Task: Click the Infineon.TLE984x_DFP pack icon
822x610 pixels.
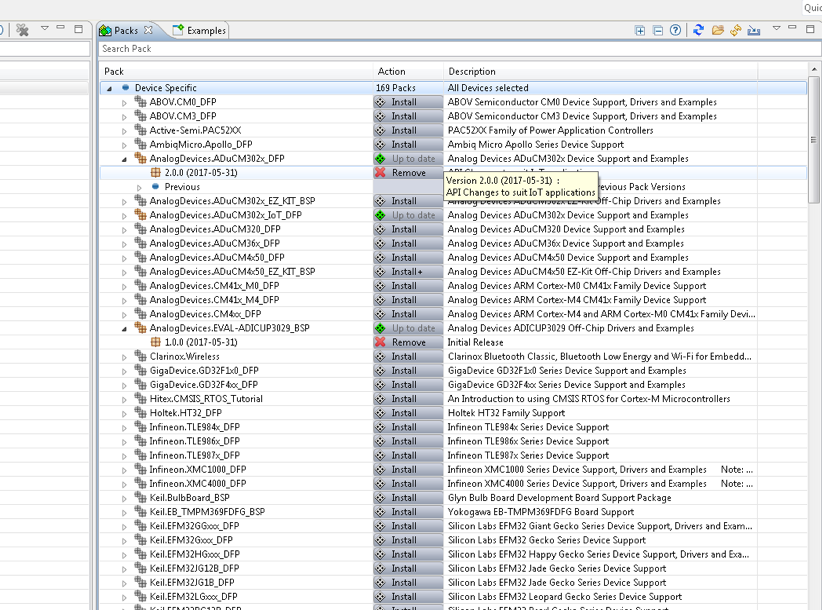Action: click(140, 427)
